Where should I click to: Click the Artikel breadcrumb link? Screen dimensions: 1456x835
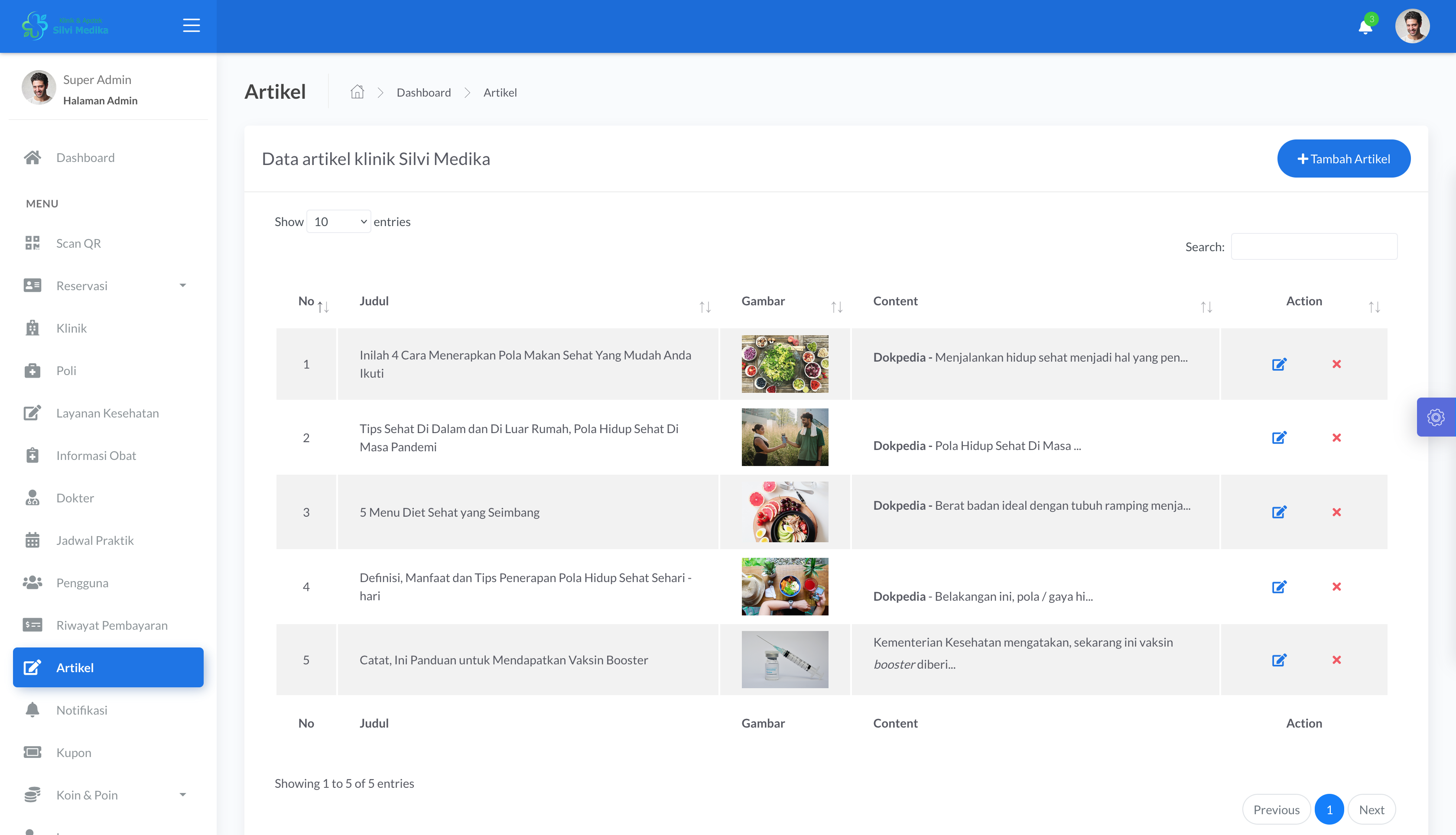click(x=500, y=92)
